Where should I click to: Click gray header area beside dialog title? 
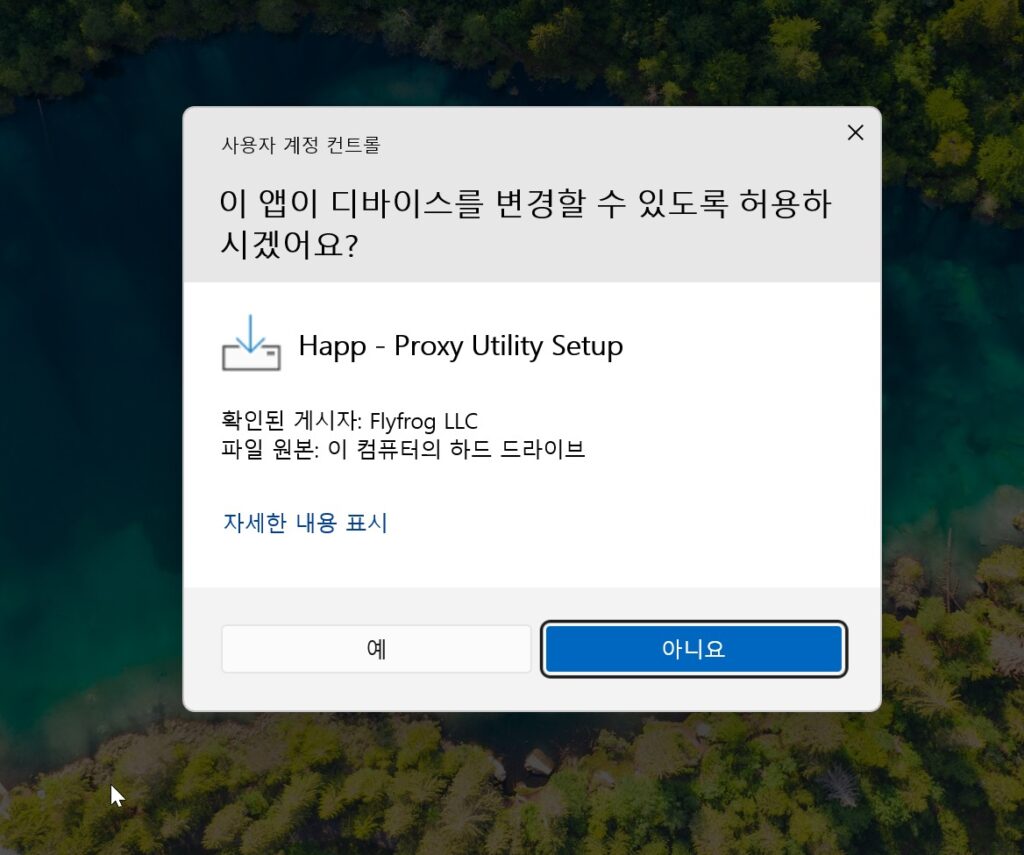click(607, 144)
